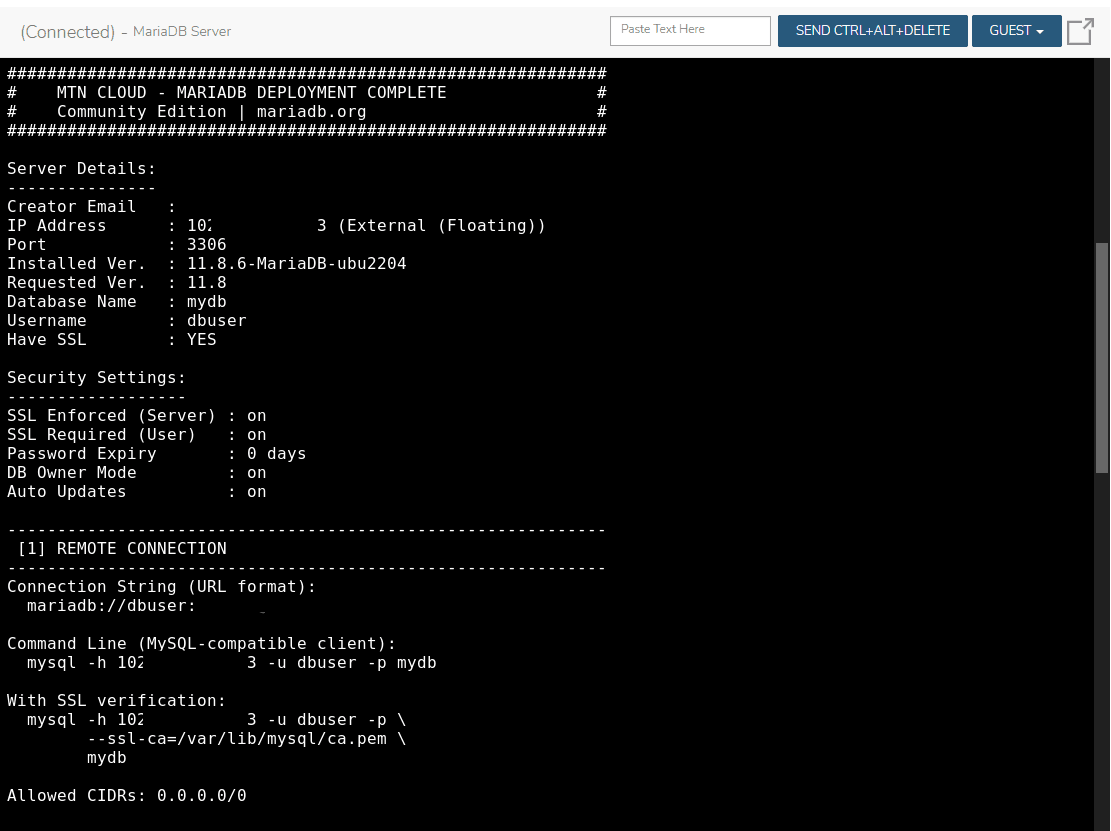The width and height of the screenshot is (1111, 831).
Task: Click the MariaDB Server title text
Action: click(x=182, y=32)
